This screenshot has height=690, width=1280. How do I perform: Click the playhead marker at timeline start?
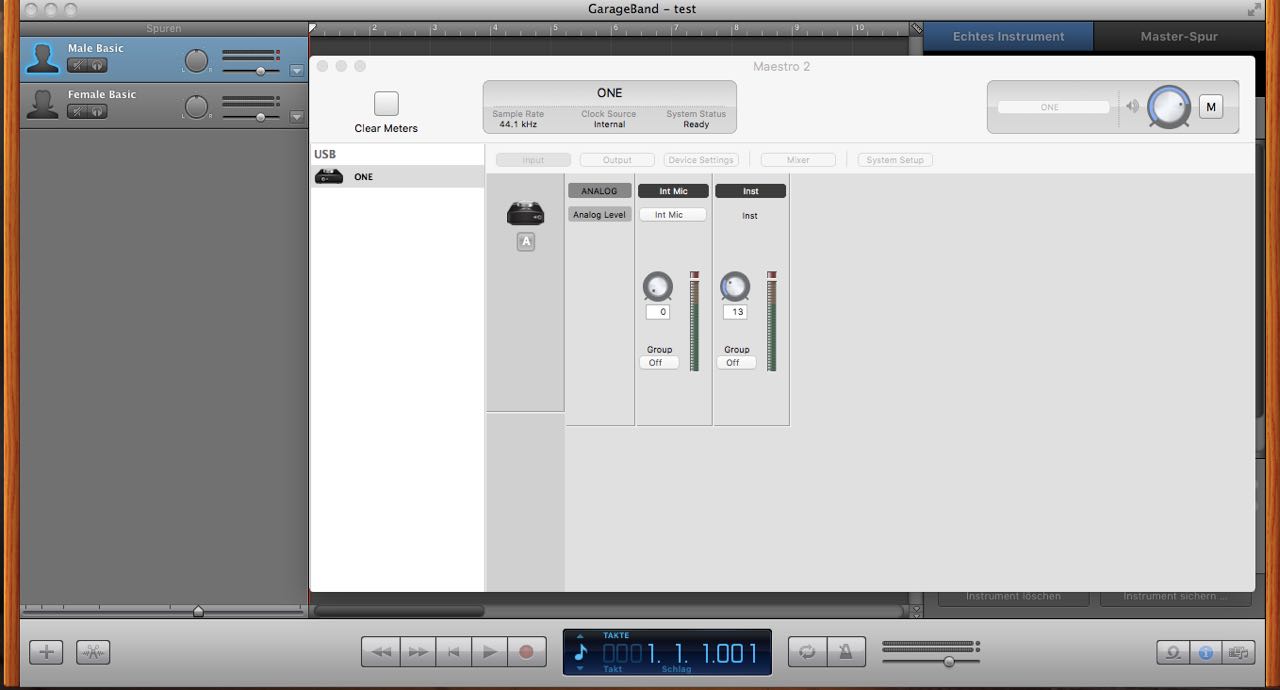coord(313,28)
